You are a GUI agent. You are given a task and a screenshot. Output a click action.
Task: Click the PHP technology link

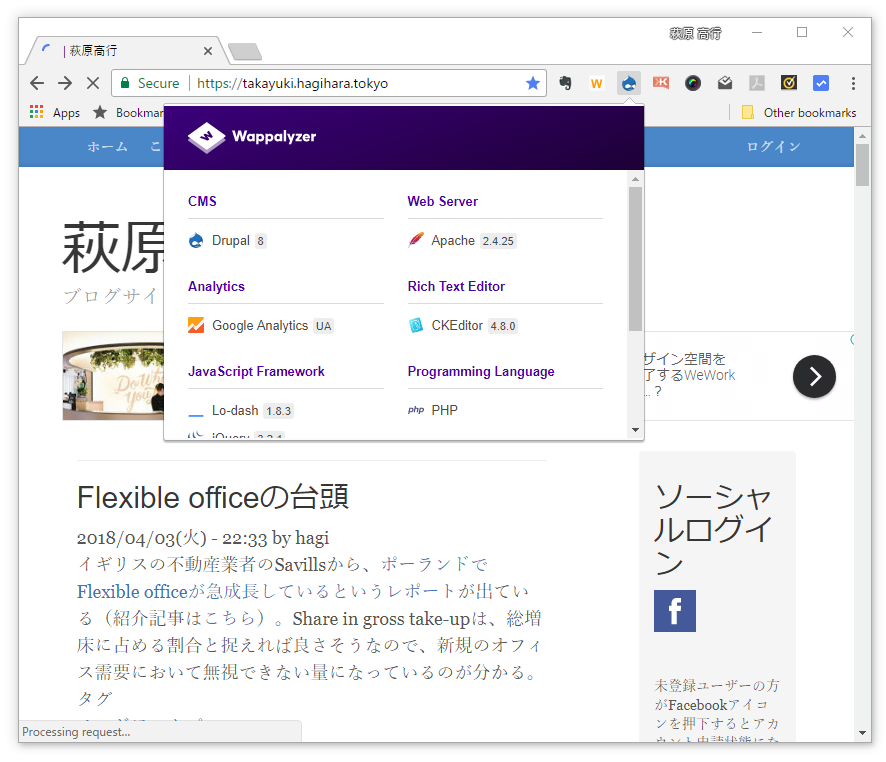pos(444,410)
